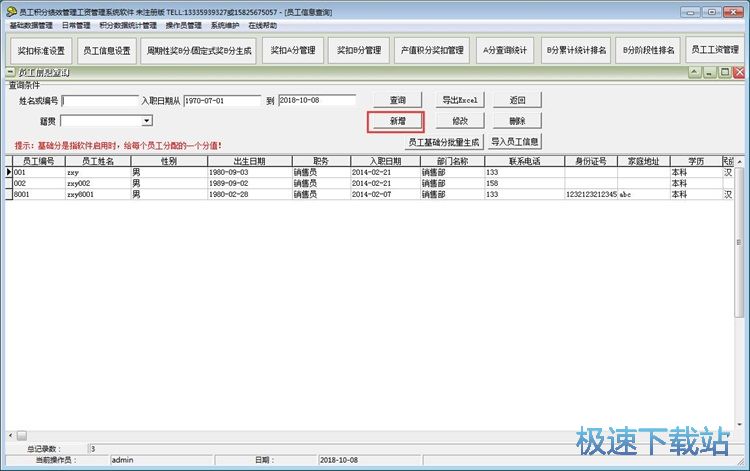Click the hire date cell 2014-02-07
The width and height of the screenshot is (750, 471).
pyautogui.click(x=386, y=194)
